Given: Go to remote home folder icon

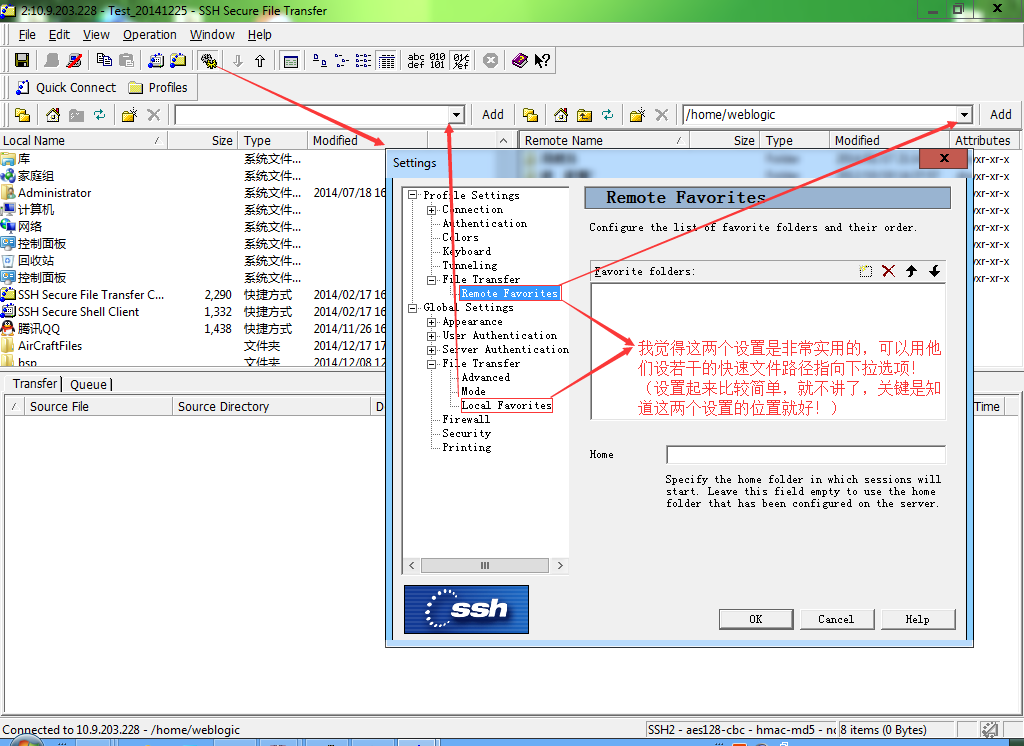Looking at the screenshot, I should coord(561,115).
